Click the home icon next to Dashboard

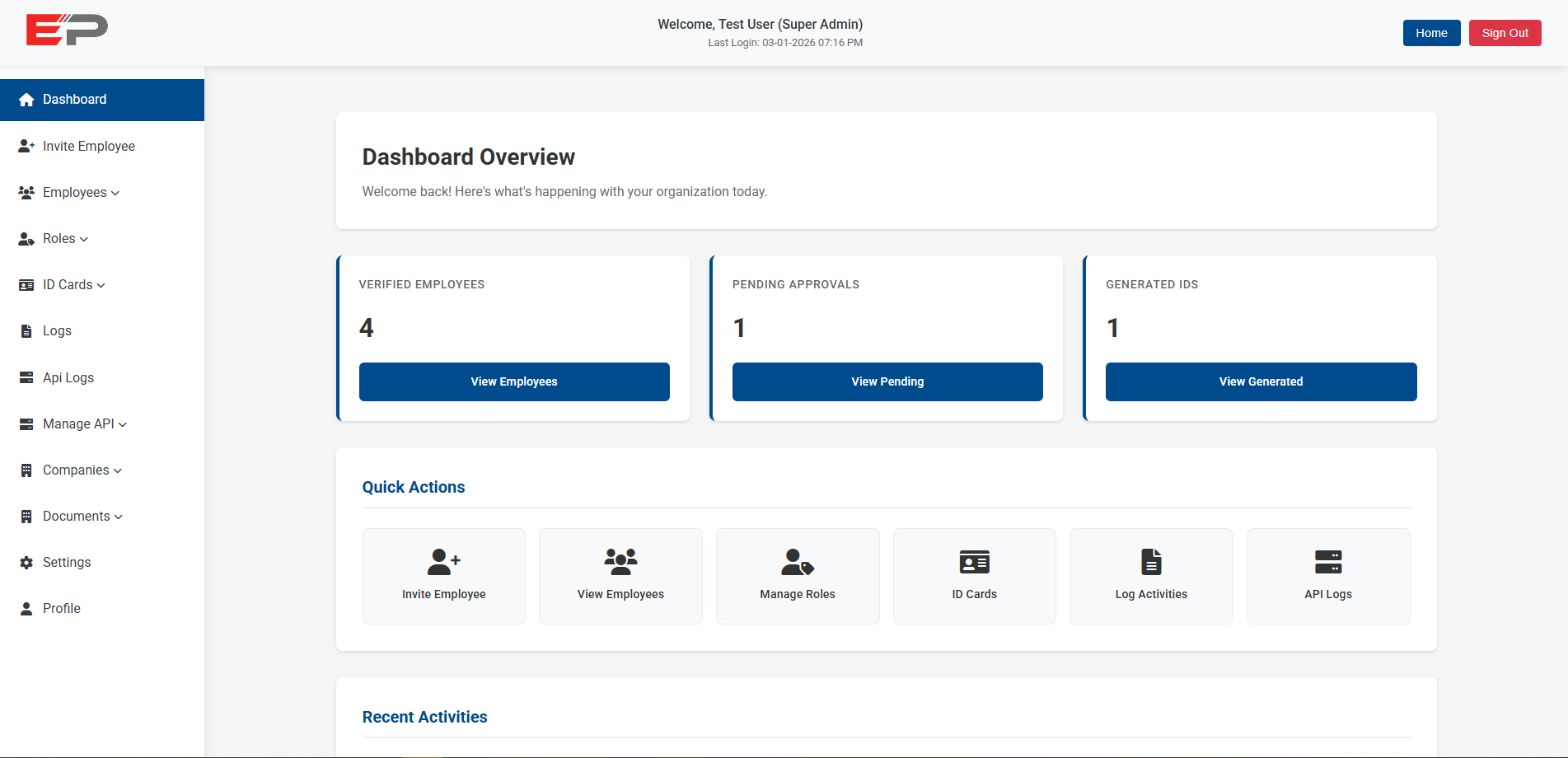(26, 99)
